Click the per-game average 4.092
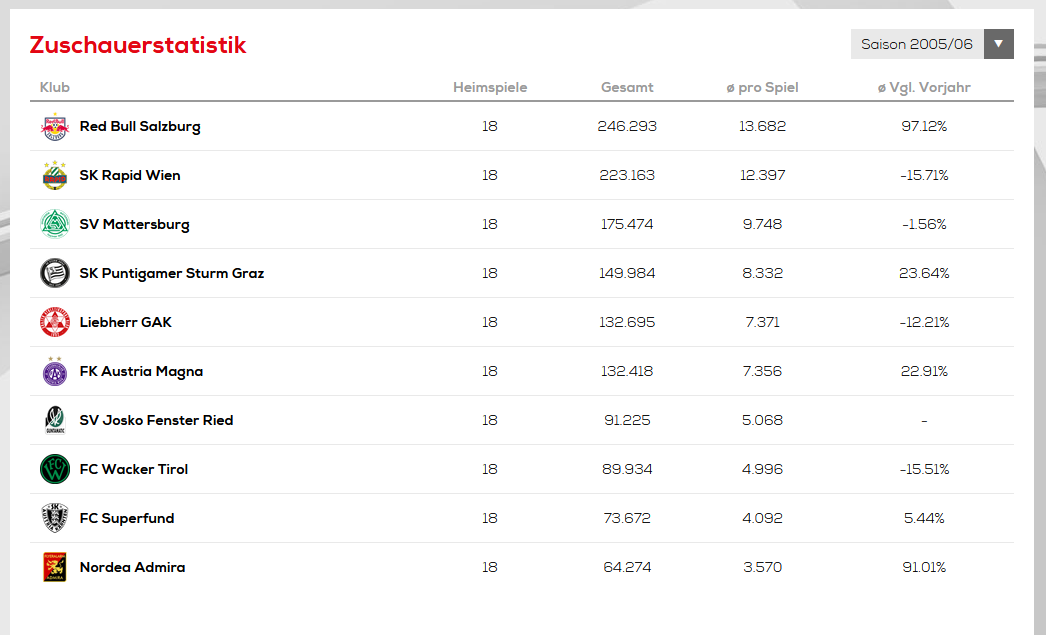Image resolution: width=1046 pixels, height=635 pixels. point(762,518)
